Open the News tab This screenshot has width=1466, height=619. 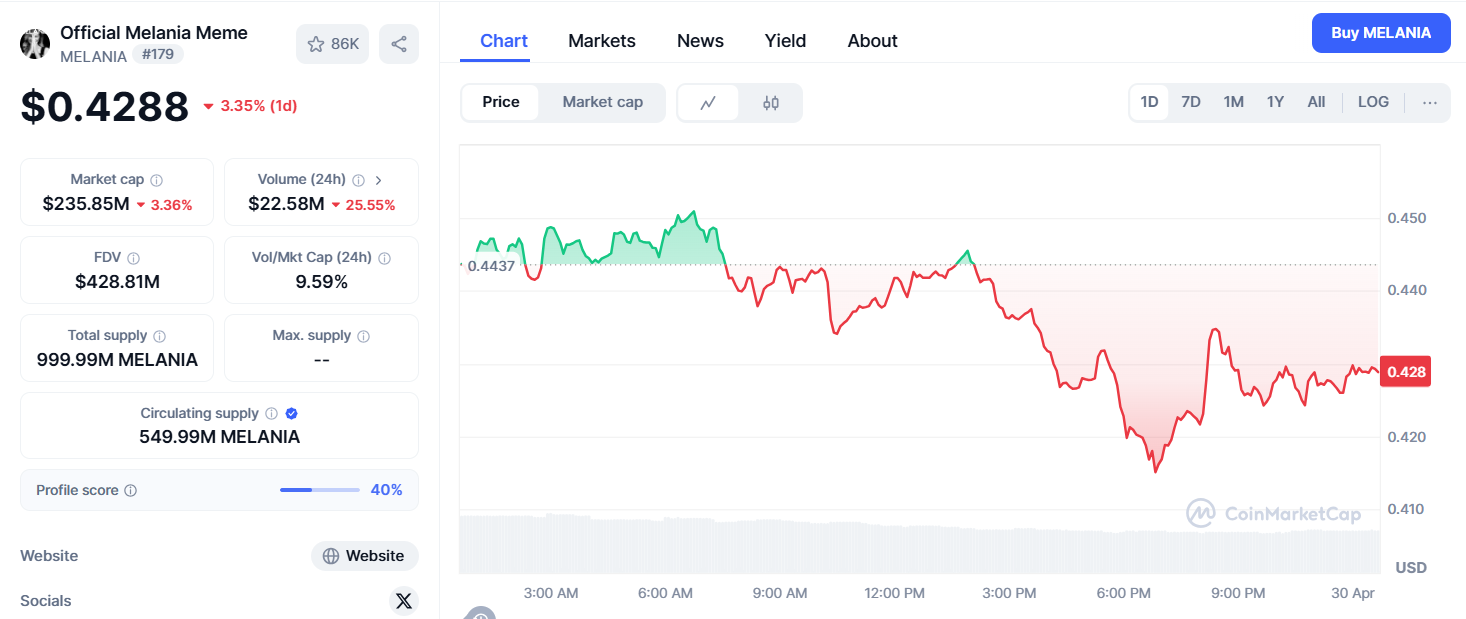pos(700,41)
